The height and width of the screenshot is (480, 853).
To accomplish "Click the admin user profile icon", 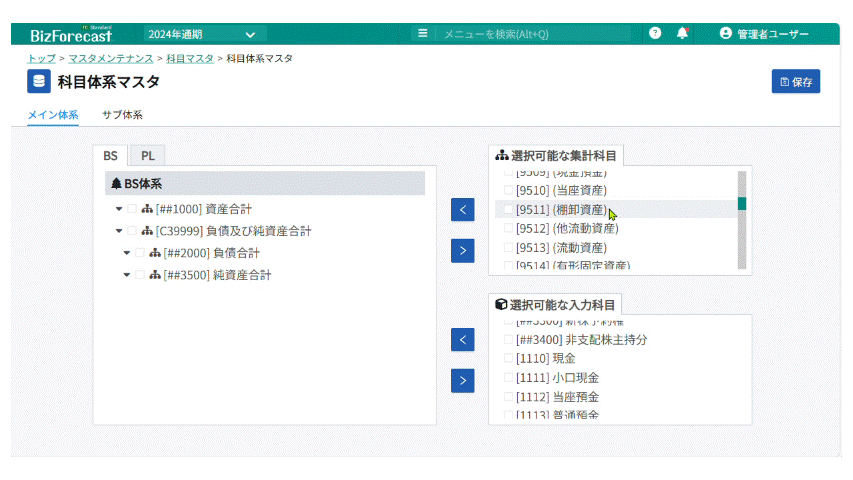I will coord(726,33).
